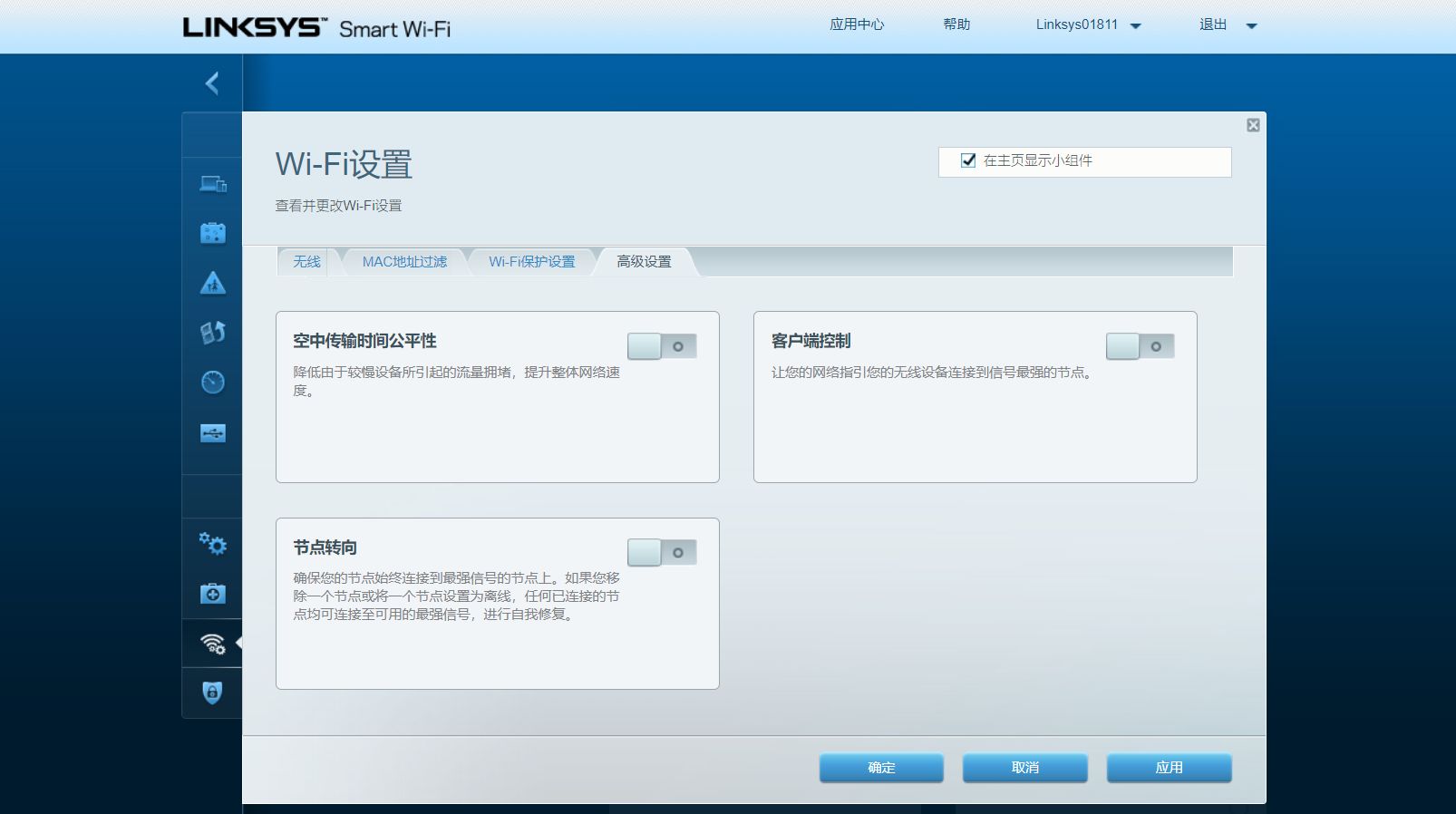The image size is (1456, 814).
Task: Collapse sidebar with the back chevron
Action: tap(212, 83)
